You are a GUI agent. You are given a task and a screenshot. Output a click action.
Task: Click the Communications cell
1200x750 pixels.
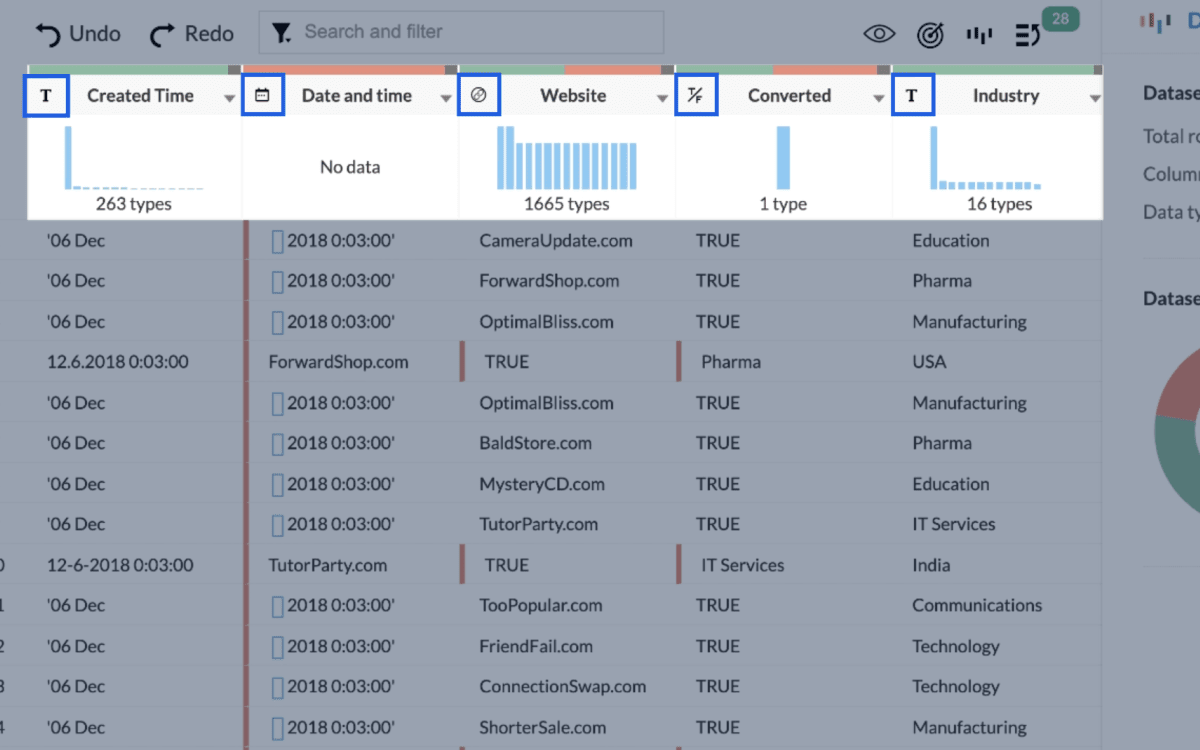point(977,605)
